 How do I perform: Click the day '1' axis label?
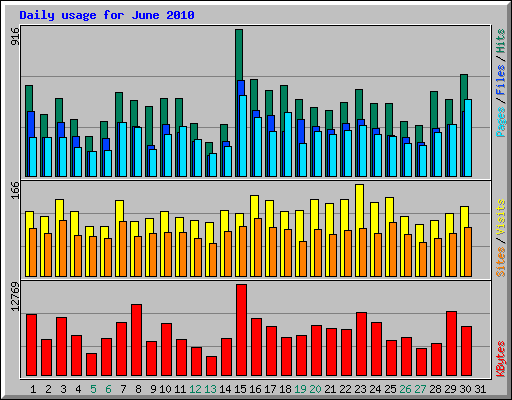(33, 389)
